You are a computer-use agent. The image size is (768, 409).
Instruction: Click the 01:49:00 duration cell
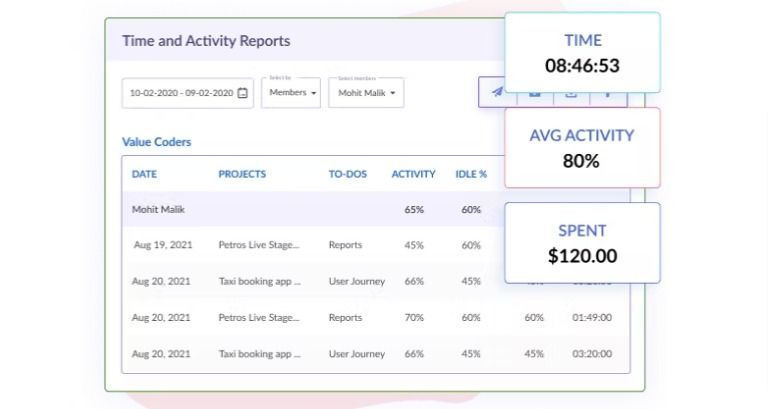coord(592,317)
